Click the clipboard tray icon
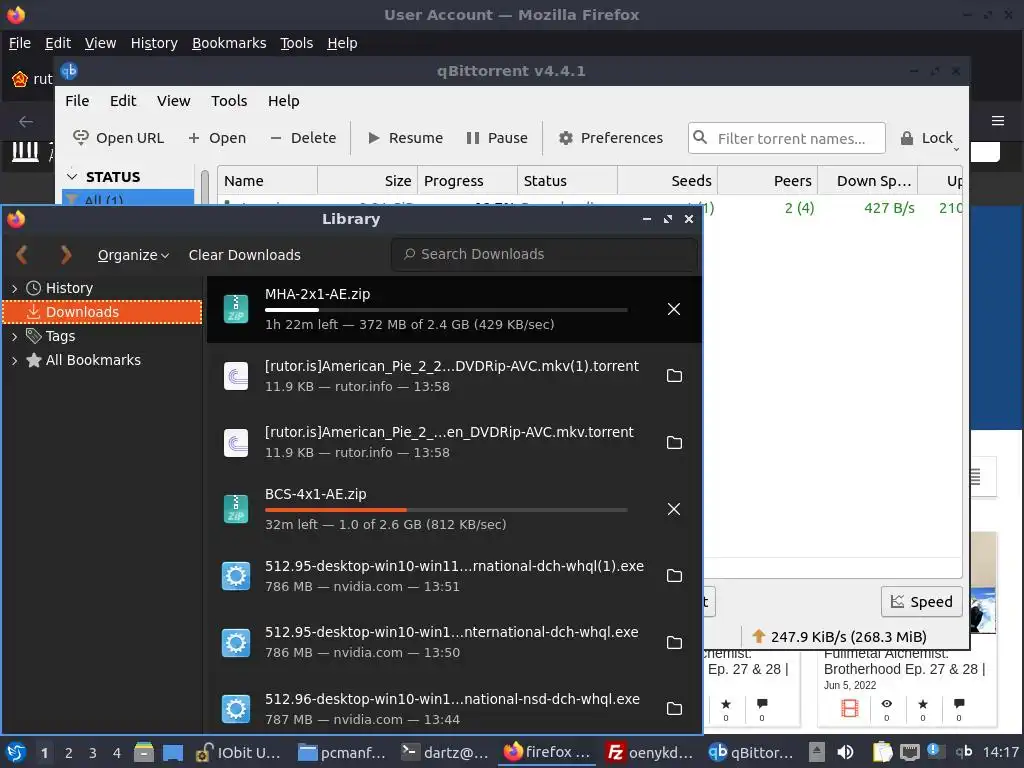The image size is (1024, 768). pos(882,752)
